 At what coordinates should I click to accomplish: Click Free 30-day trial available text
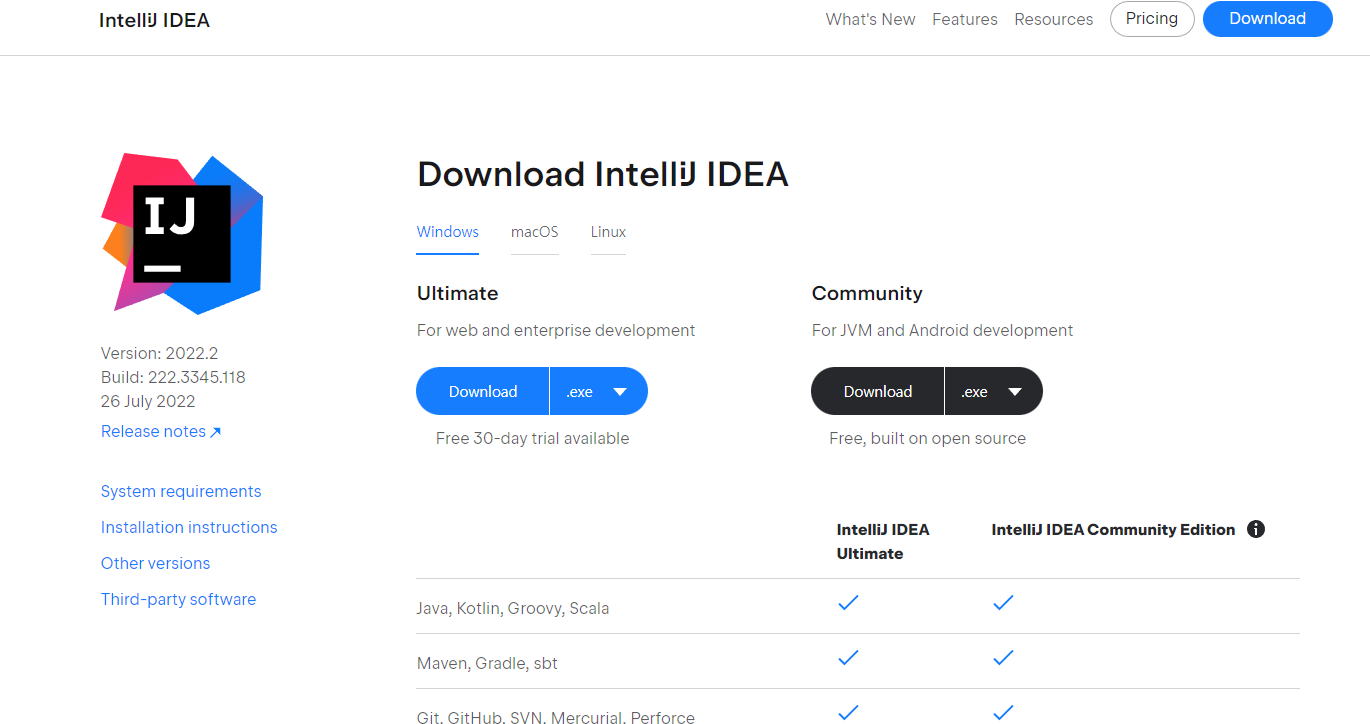(533, 438)
